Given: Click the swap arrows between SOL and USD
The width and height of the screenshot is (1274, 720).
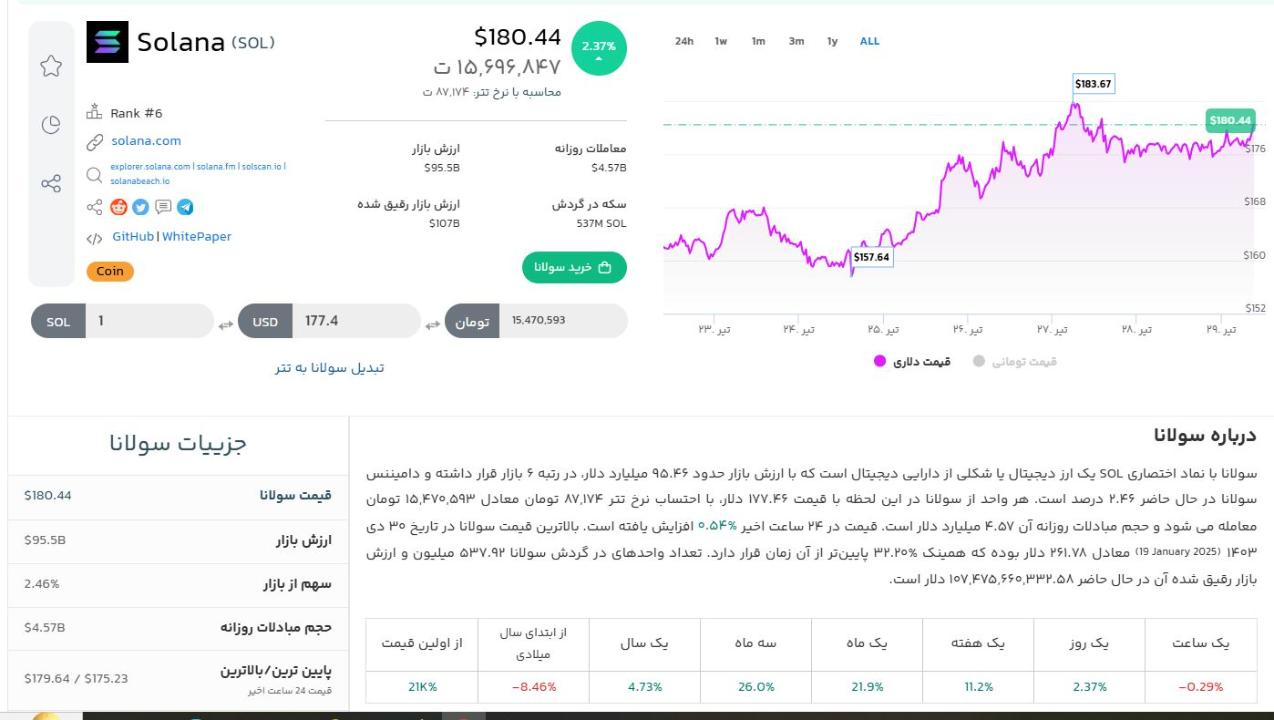Looking at the screenshot, I should [x=225, y=324].
